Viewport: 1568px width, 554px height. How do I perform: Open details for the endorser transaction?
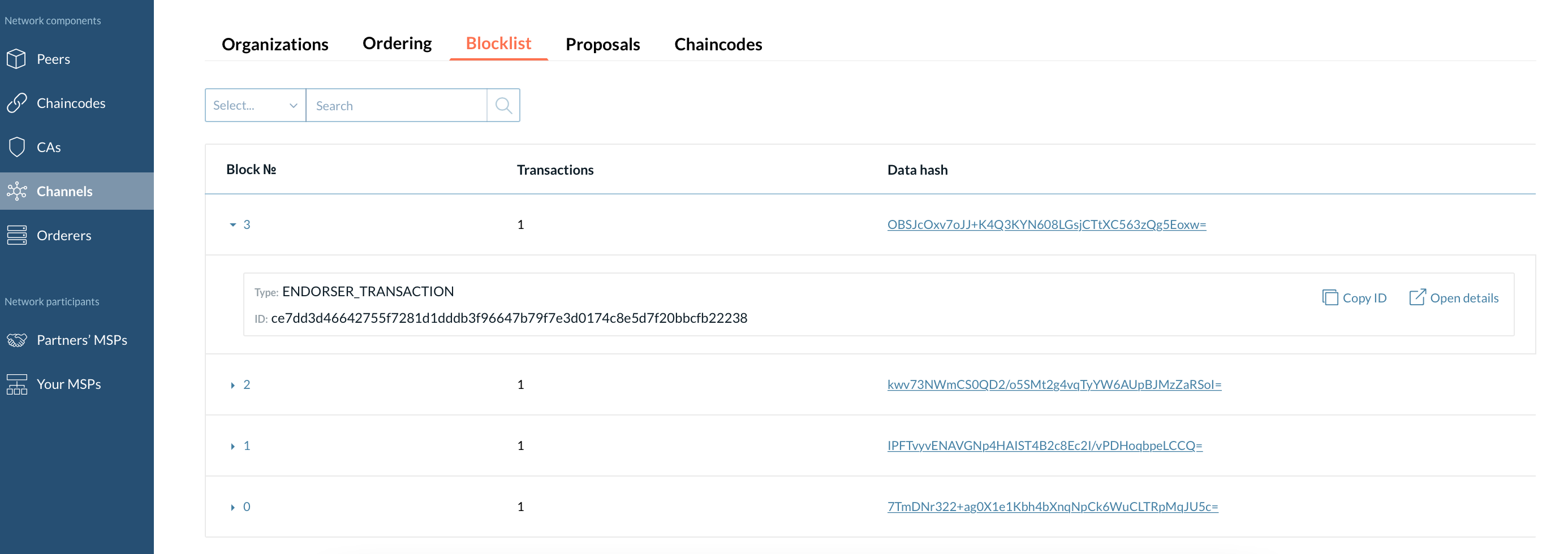pyautogui.click(x=1454, y=297)
